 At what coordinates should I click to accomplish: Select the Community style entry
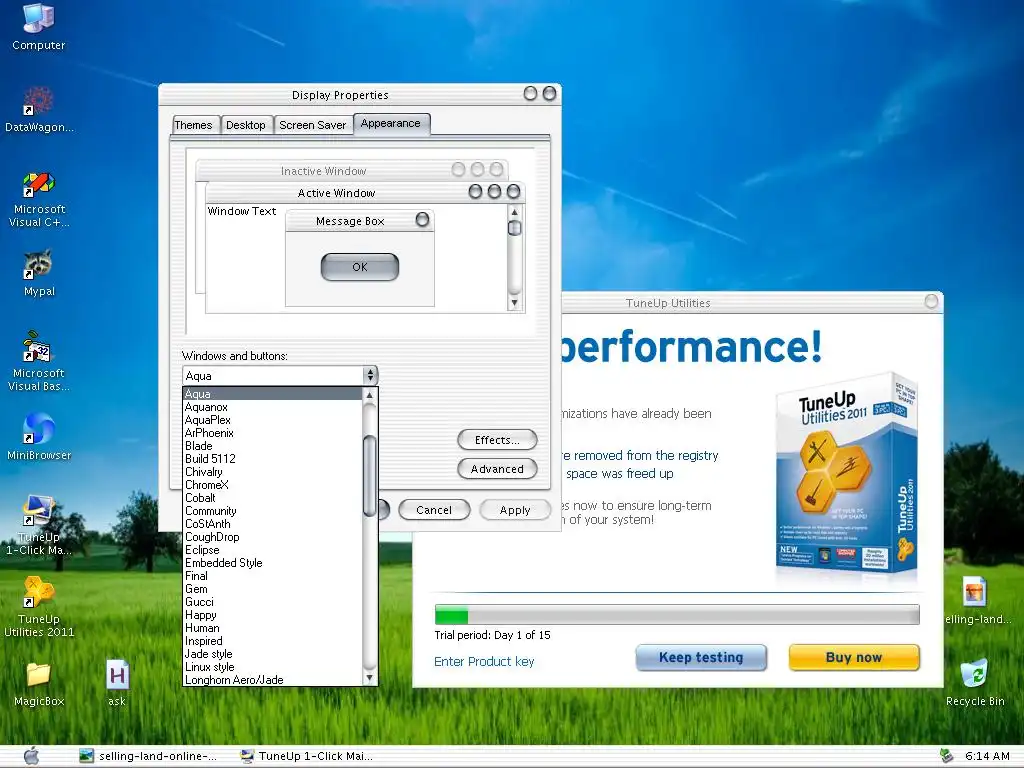pos(272,511)
